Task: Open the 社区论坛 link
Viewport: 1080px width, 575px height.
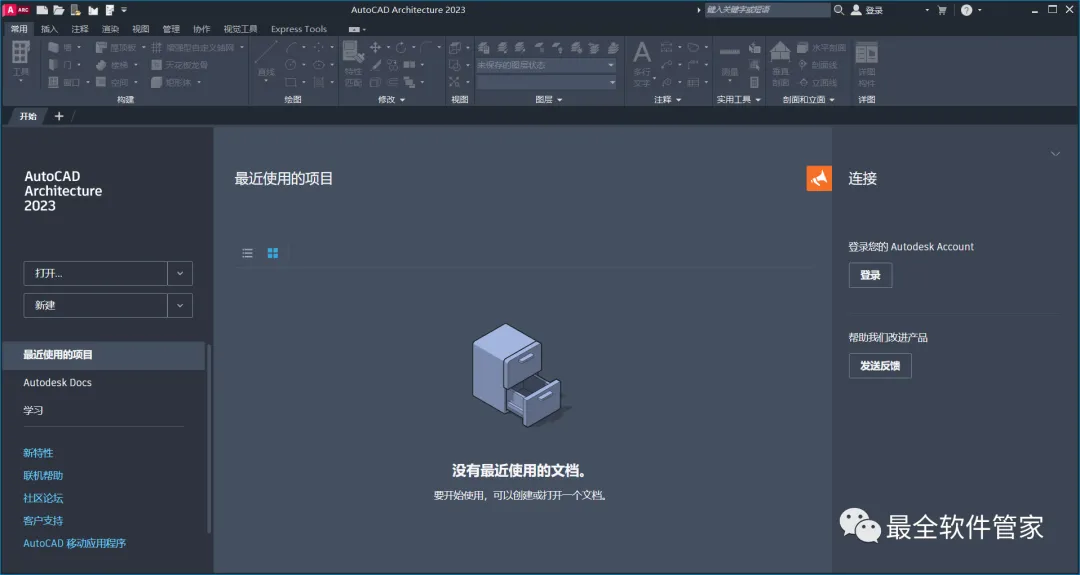Action: click(43, 498)
